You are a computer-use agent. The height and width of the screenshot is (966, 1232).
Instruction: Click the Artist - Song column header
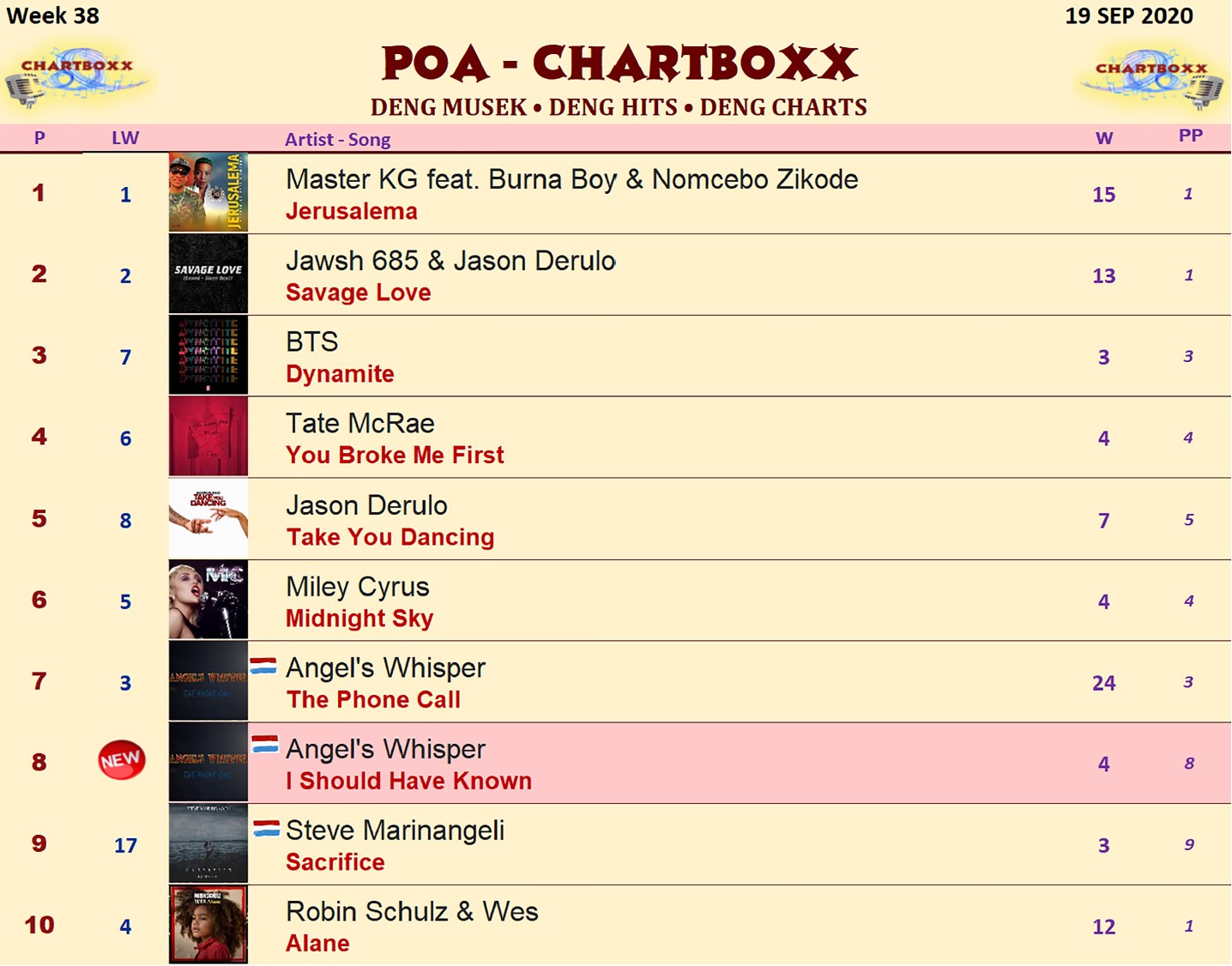click(338, 139)
